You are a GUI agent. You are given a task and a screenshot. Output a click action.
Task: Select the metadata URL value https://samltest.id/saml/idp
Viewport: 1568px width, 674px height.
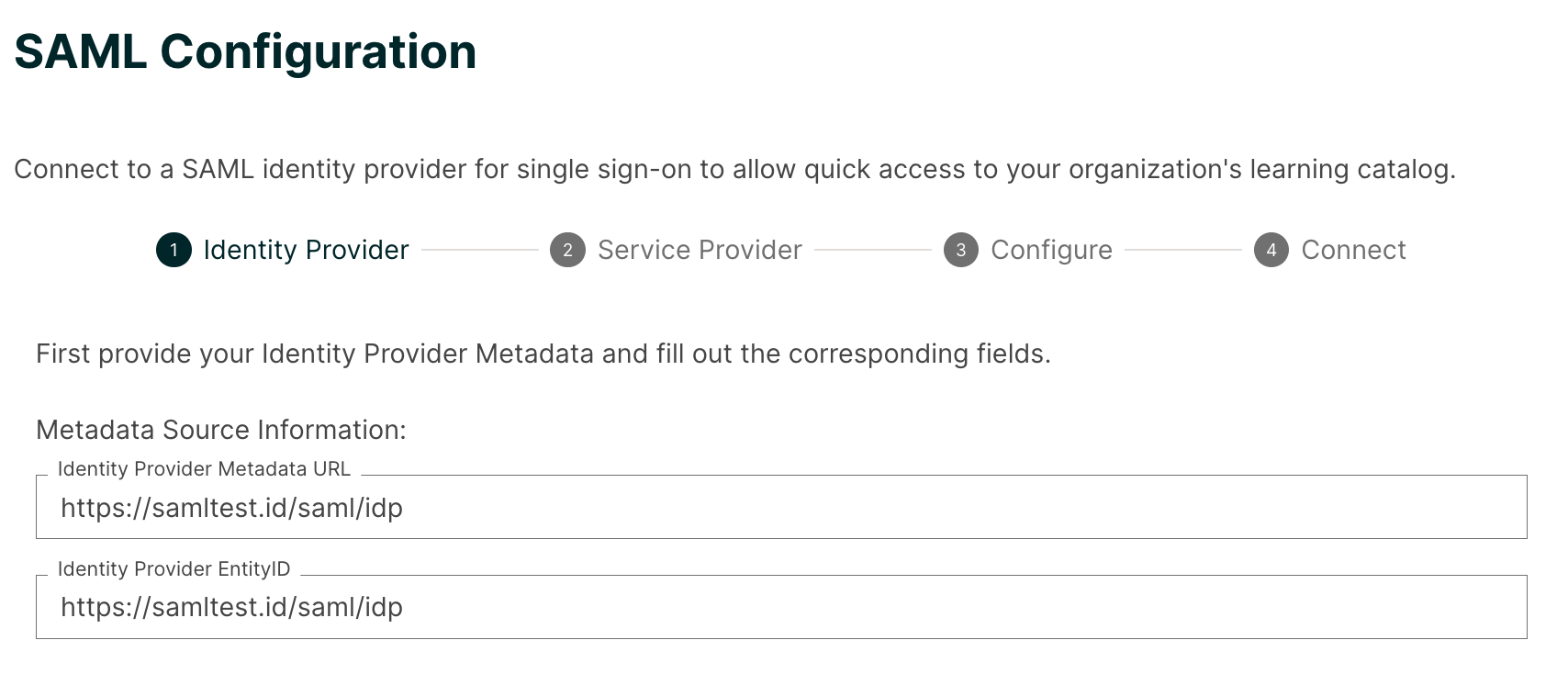(231, 507)
